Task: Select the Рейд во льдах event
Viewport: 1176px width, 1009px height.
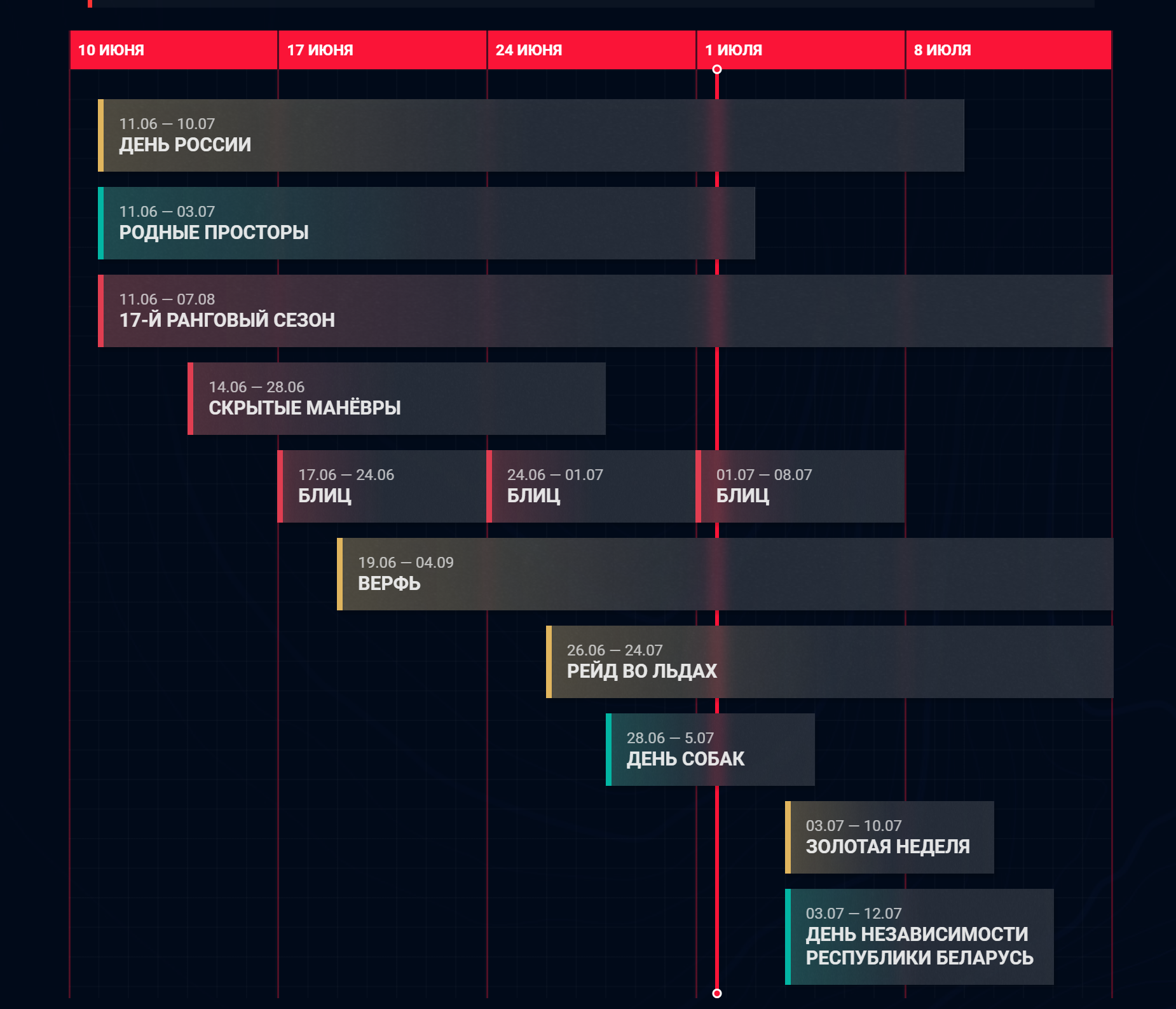Action: click(830, 662)
